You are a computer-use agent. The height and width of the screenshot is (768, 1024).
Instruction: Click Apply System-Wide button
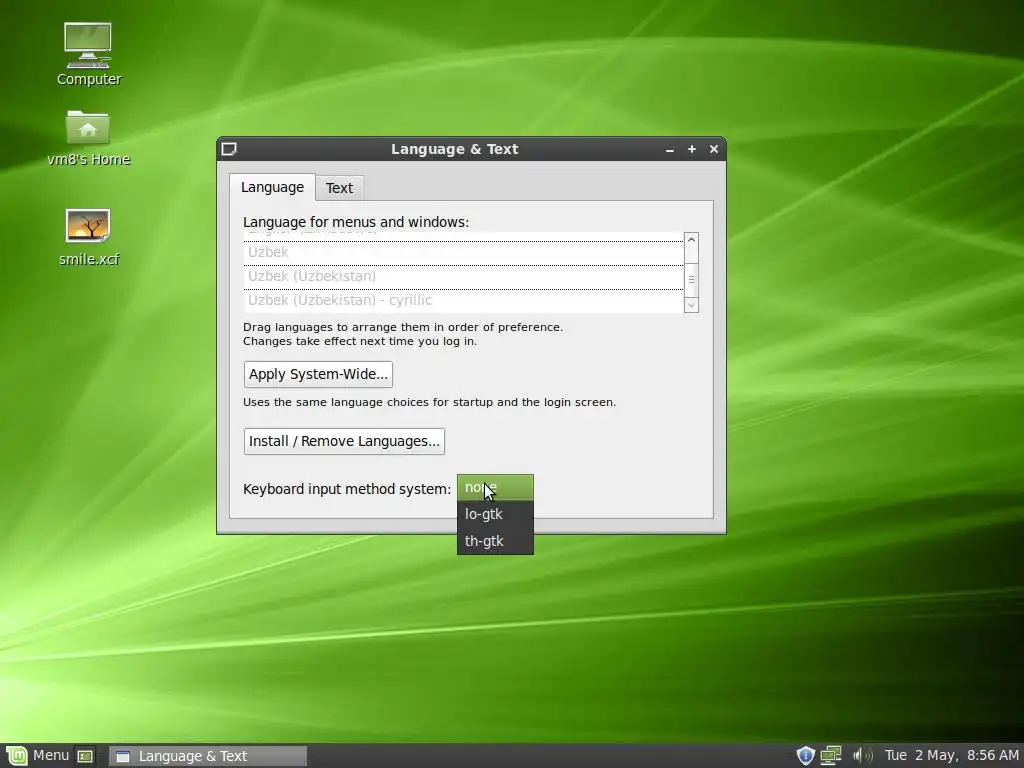318,374
